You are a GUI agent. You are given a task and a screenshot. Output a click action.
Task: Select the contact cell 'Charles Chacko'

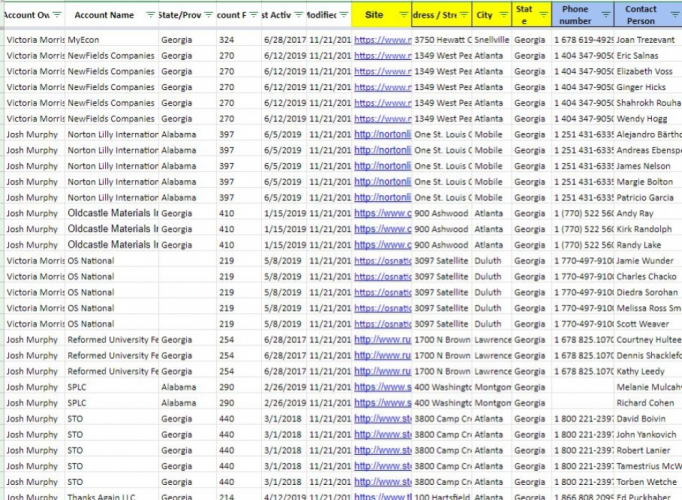648,277
